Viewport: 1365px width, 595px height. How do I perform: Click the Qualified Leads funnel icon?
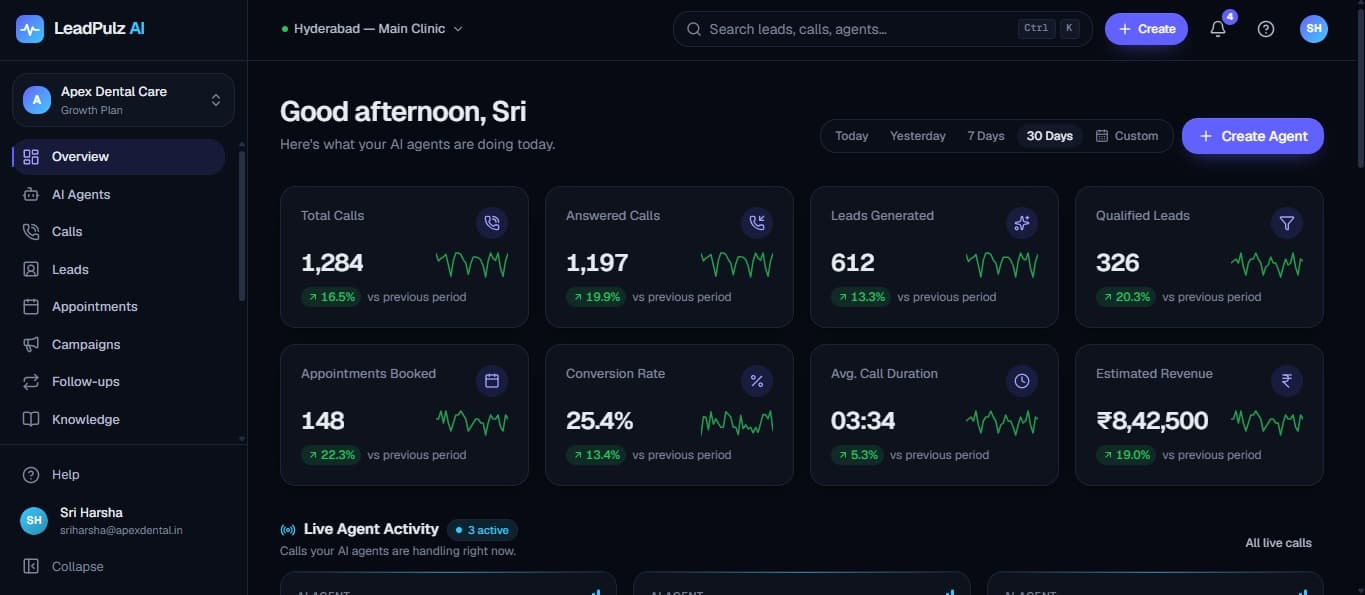point(1287,223)
